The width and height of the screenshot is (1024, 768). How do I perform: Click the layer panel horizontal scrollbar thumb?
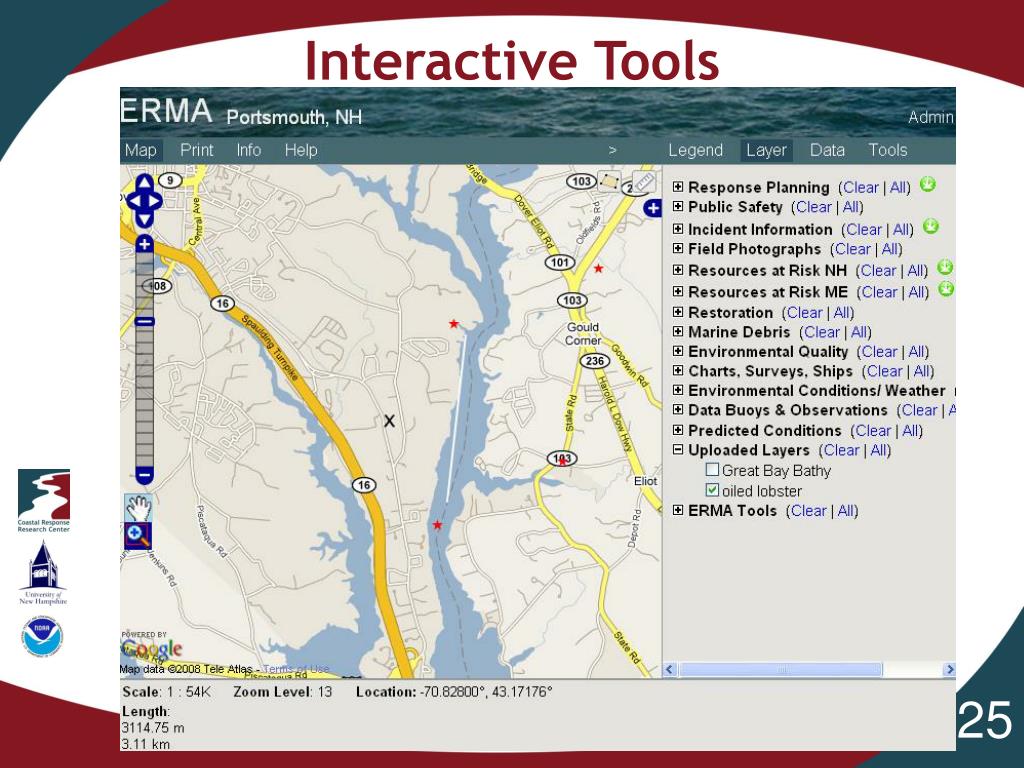coord(780,669)
